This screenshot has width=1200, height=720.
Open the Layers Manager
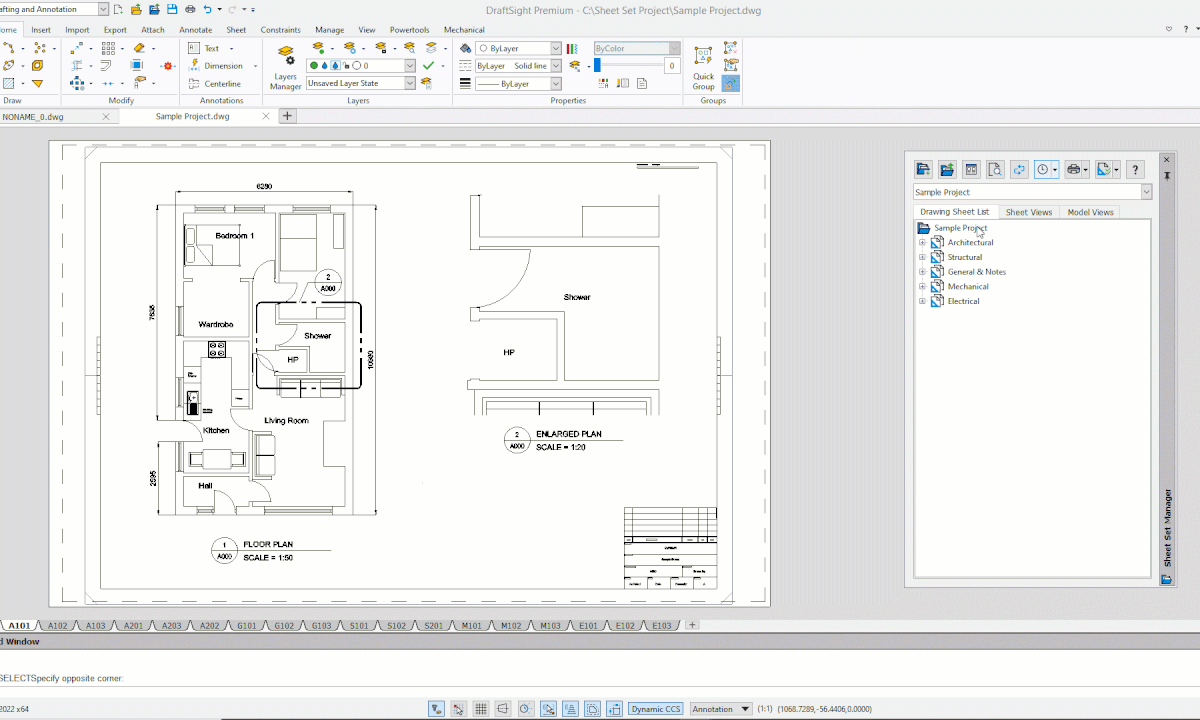(x=285, y=67)
